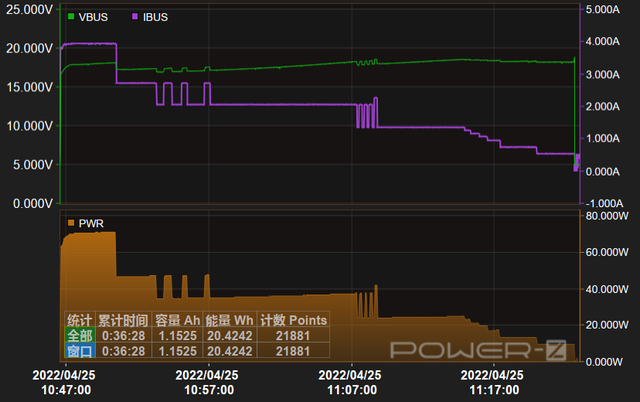Toggle the VBUS legend label
The width and height of the screenshot is (640, 402).
click(93, 17)
